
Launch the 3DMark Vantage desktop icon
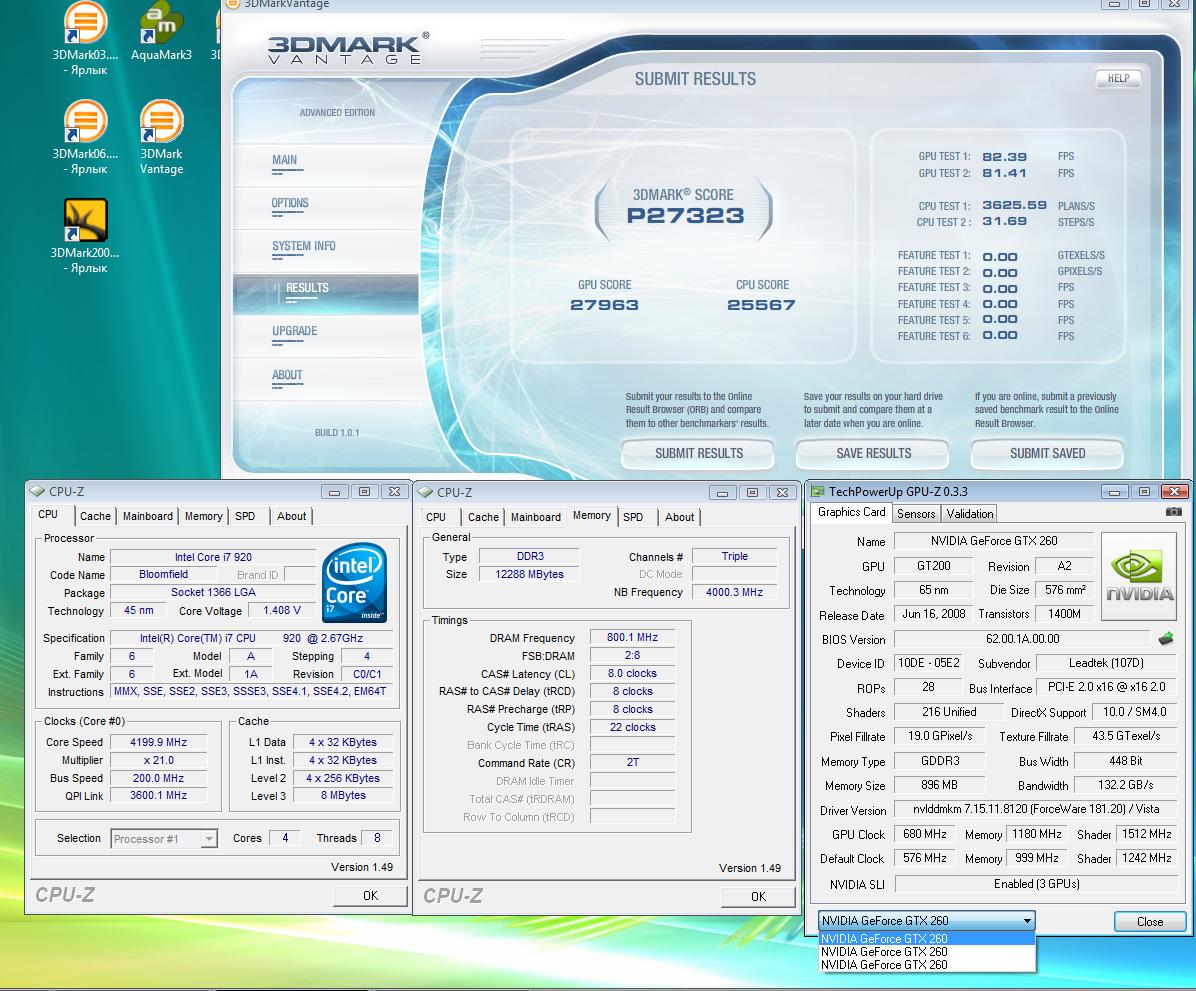coord(161,137)
